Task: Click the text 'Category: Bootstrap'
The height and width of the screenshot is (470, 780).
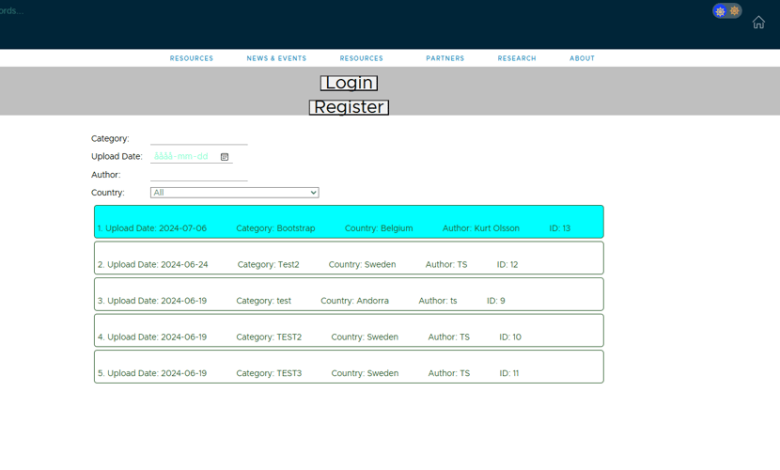Action: click(276, 228)
